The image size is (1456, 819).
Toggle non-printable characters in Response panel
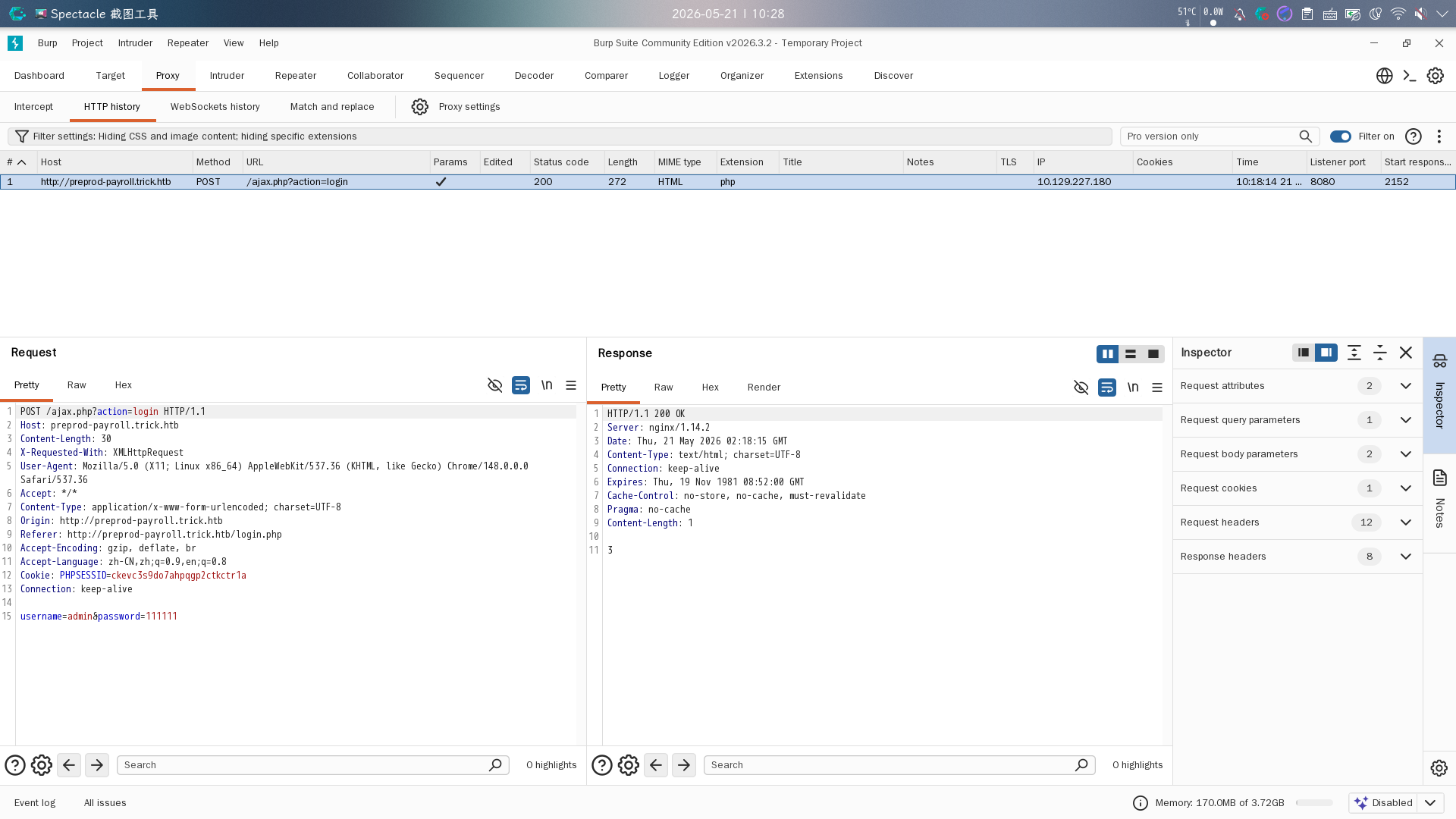click(x=1133, y=388)
